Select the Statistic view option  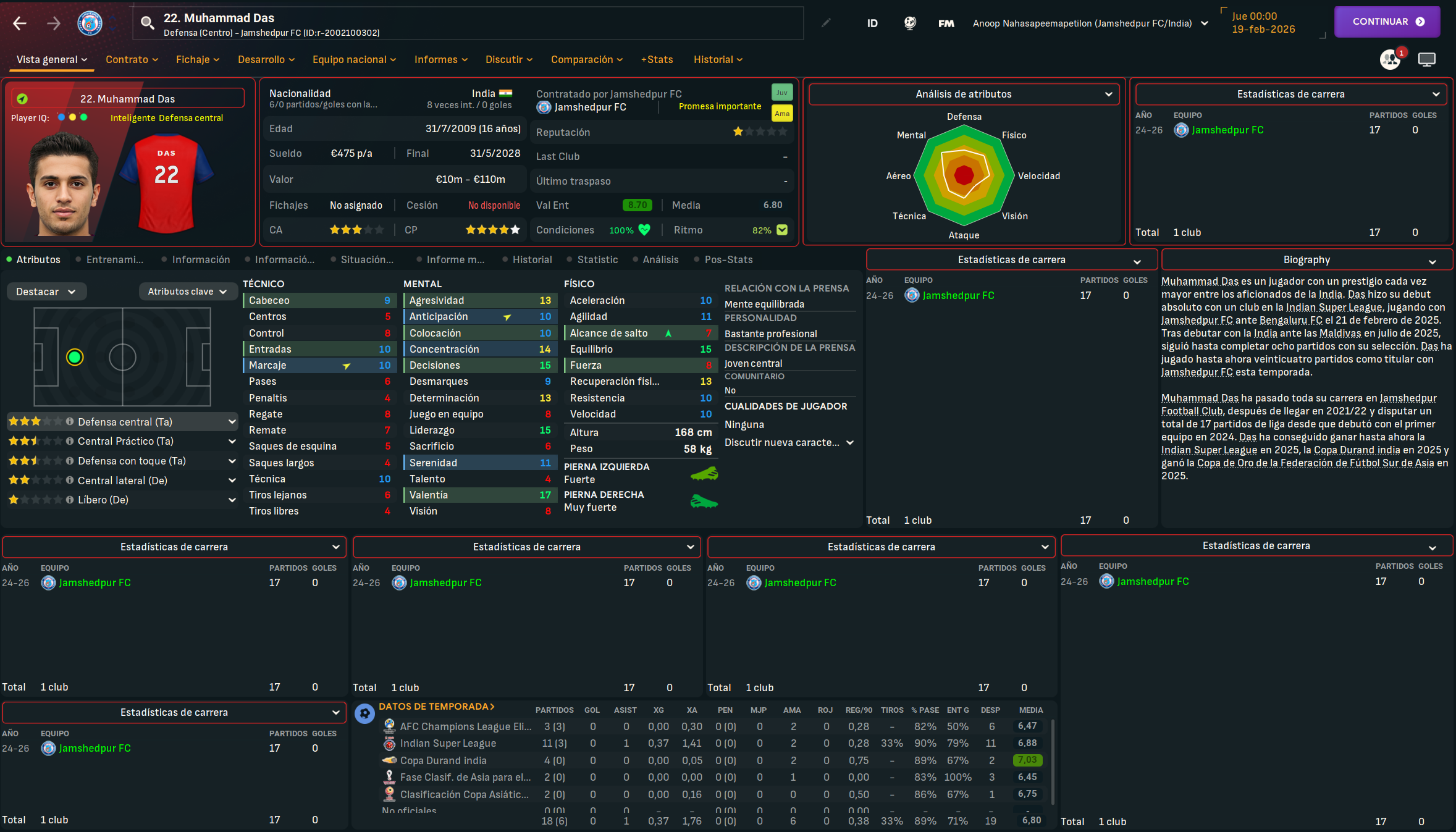click(592, 259)
